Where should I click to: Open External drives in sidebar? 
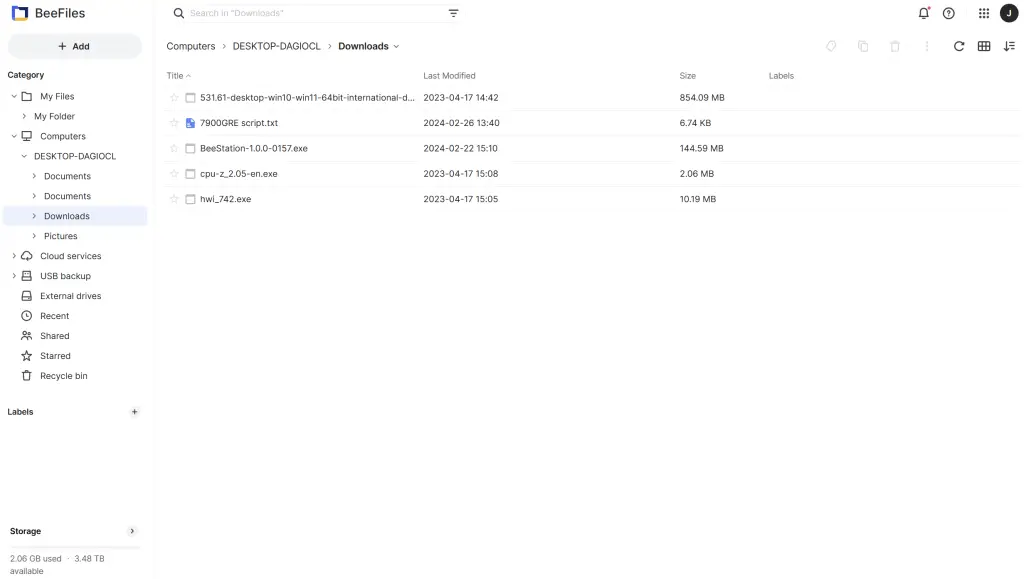click(x=71, y=296)
